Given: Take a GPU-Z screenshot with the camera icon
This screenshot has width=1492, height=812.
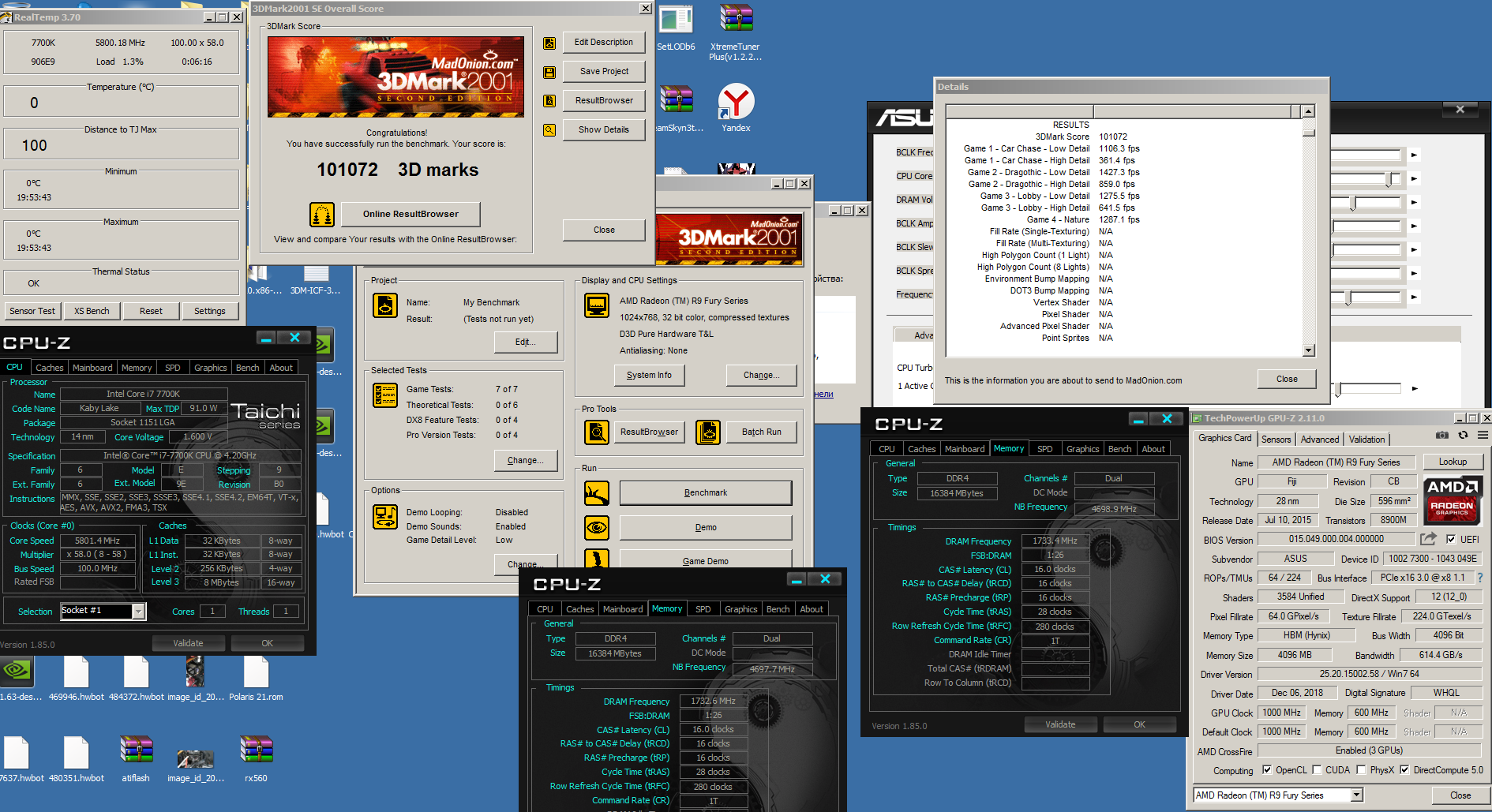Looking at the screenshot, I should pos(1442,436).
